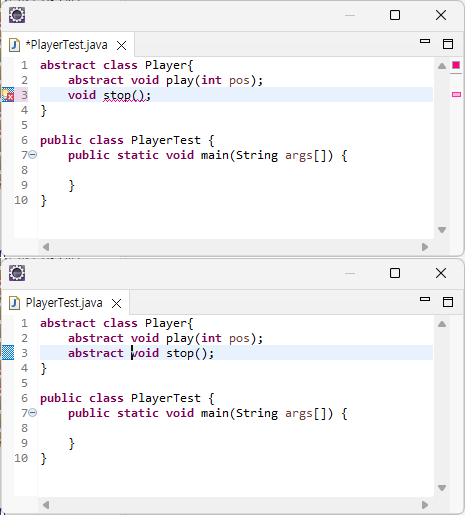Close the *PlayerTest.java tab in the top window
Viewport: 465px width, 517px height.
pos(122,45)
